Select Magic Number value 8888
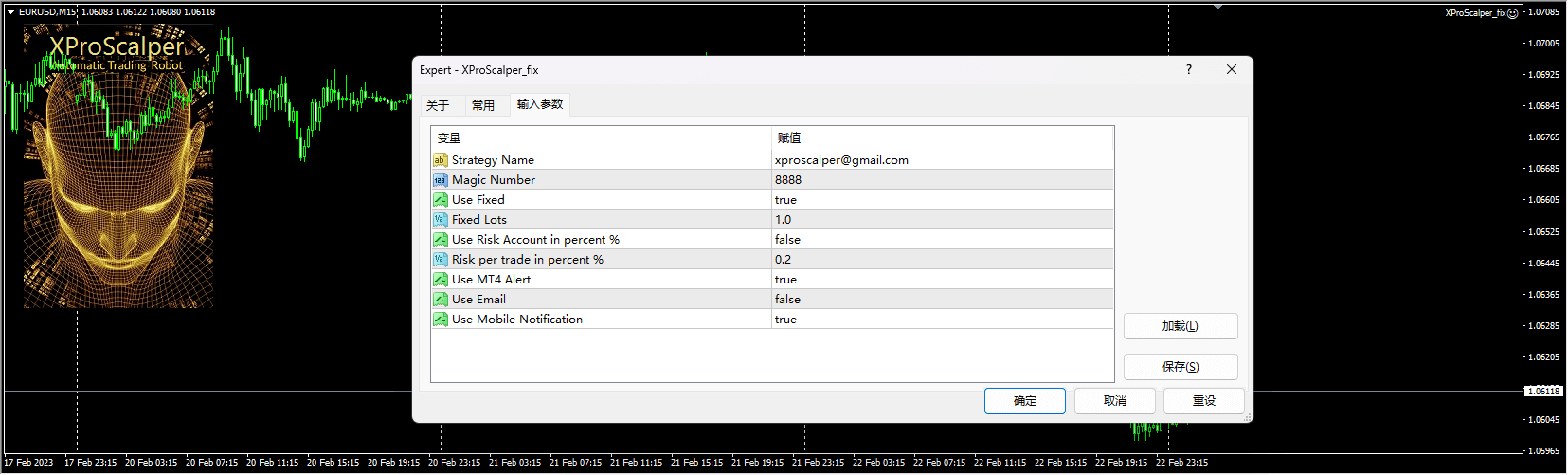Screen dimensions: 1568x475 click(788, 180)
